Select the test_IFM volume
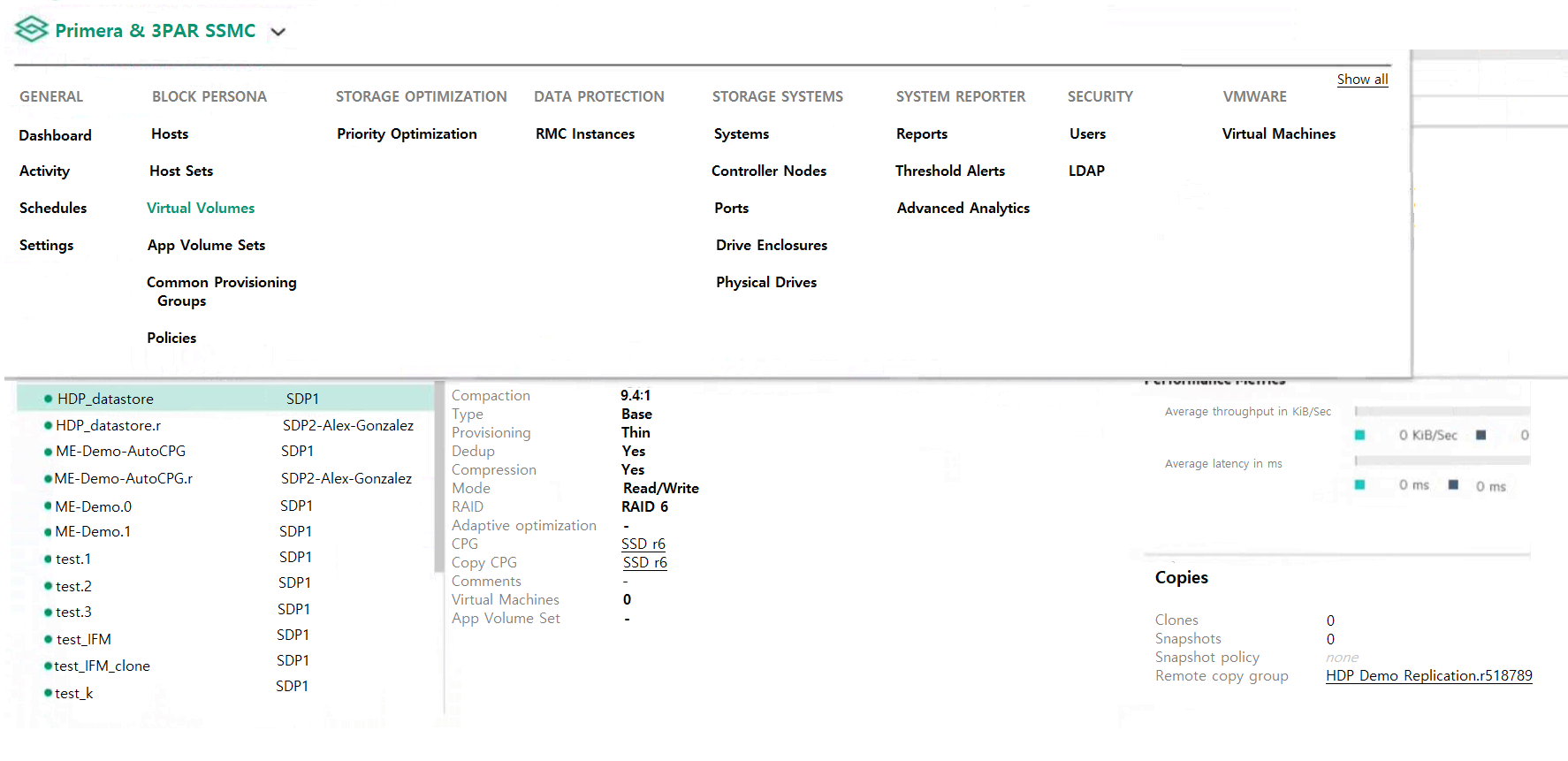This screenshot has height=761, width=1568. (84, 640)
